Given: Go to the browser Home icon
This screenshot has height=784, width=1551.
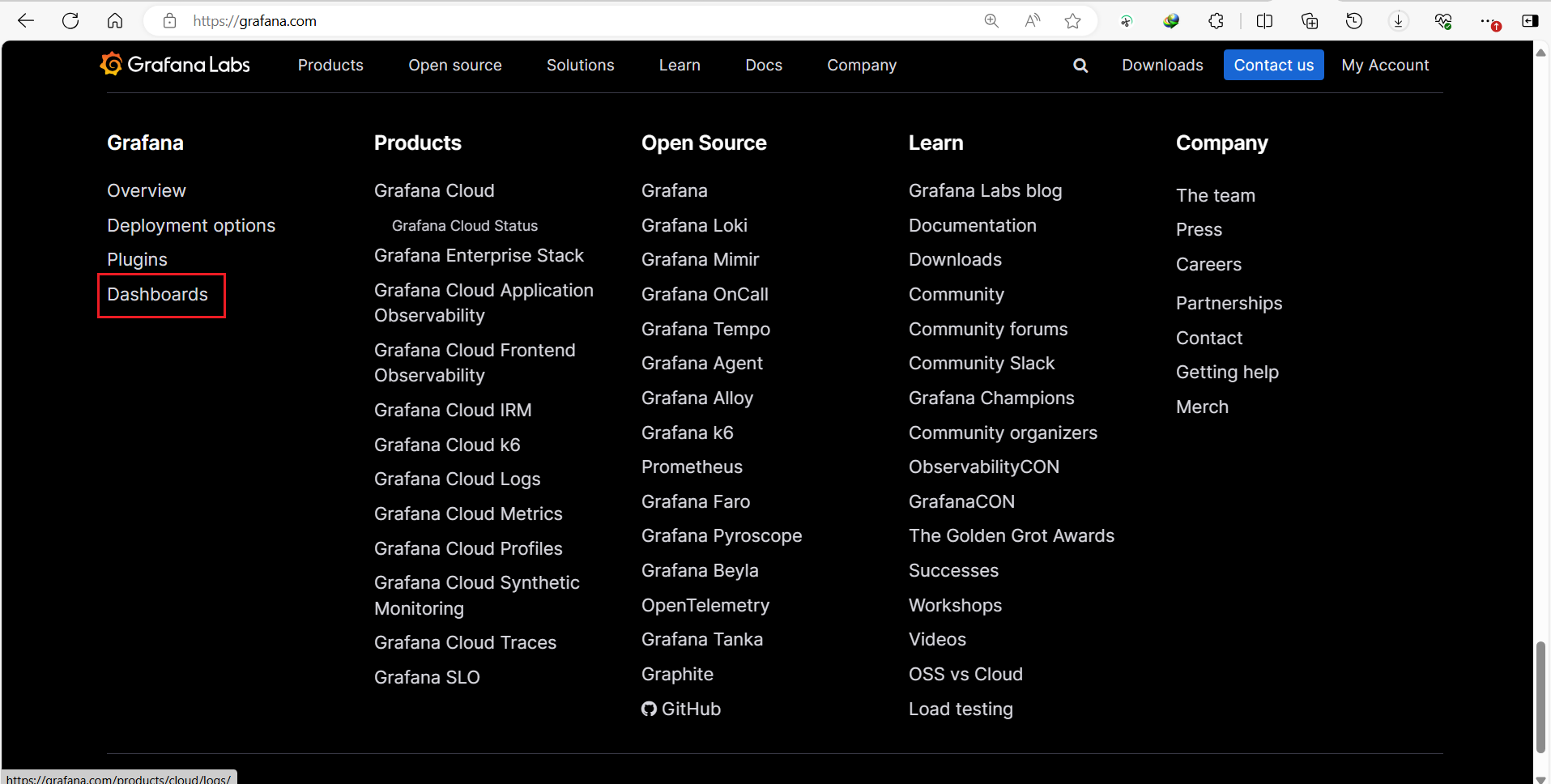Looking at the screenshot, I should (x=115, y=21).
